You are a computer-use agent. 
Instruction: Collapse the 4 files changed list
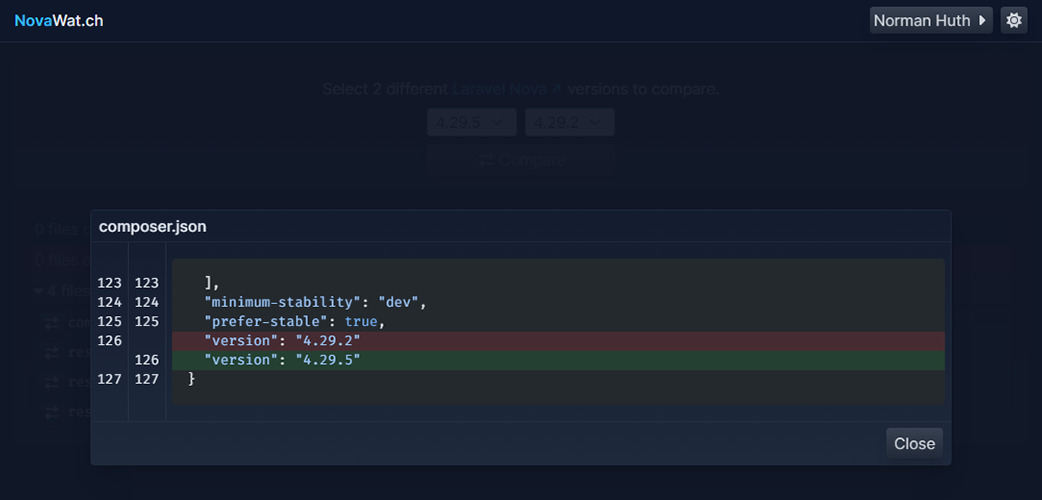click(62, 291)
